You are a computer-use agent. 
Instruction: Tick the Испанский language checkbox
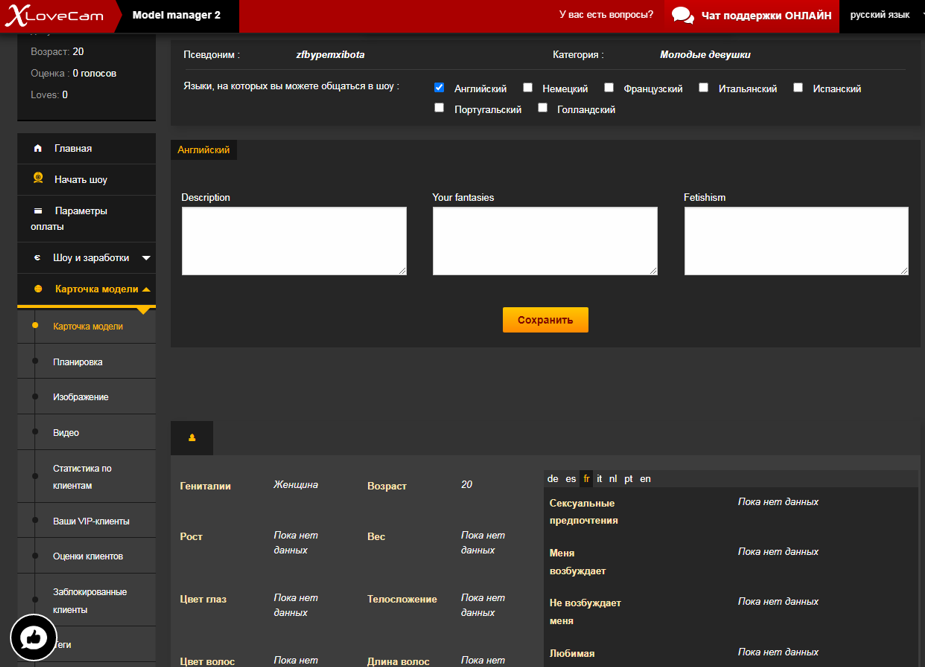pyautogui.click(x=798, y=87)
